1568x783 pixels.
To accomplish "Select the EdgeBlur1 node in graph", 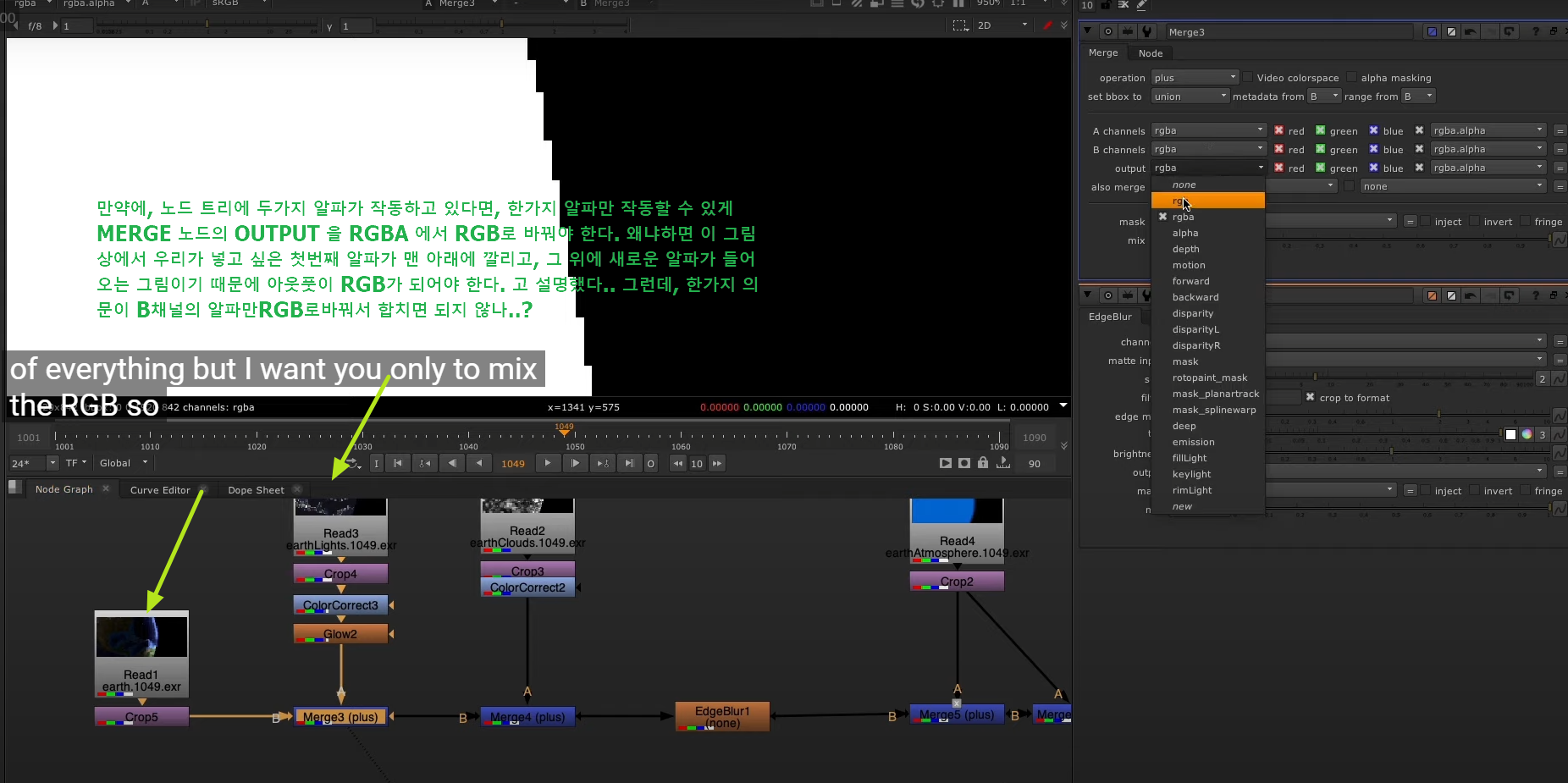I will 722,716.
